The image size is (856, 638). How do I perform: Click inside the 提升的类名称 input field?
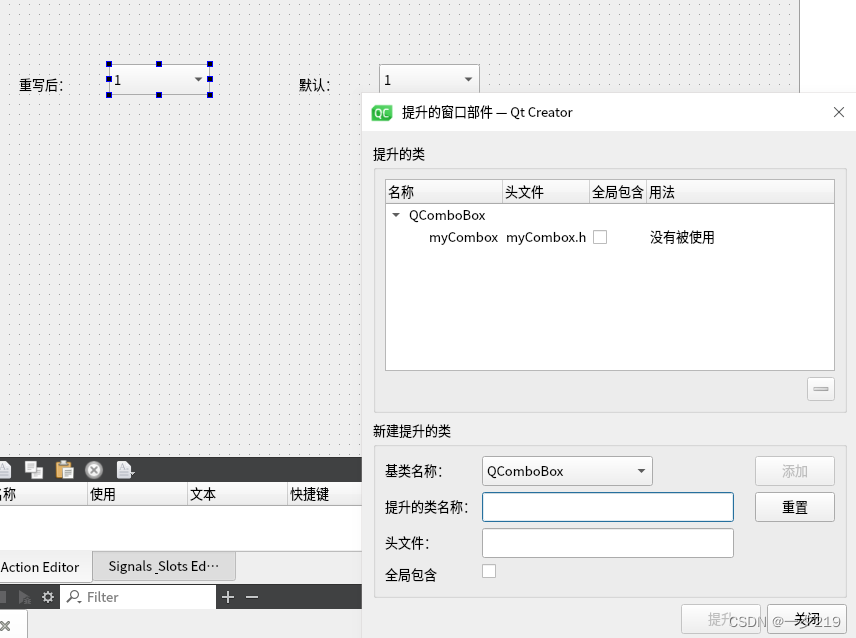(607, 507)
